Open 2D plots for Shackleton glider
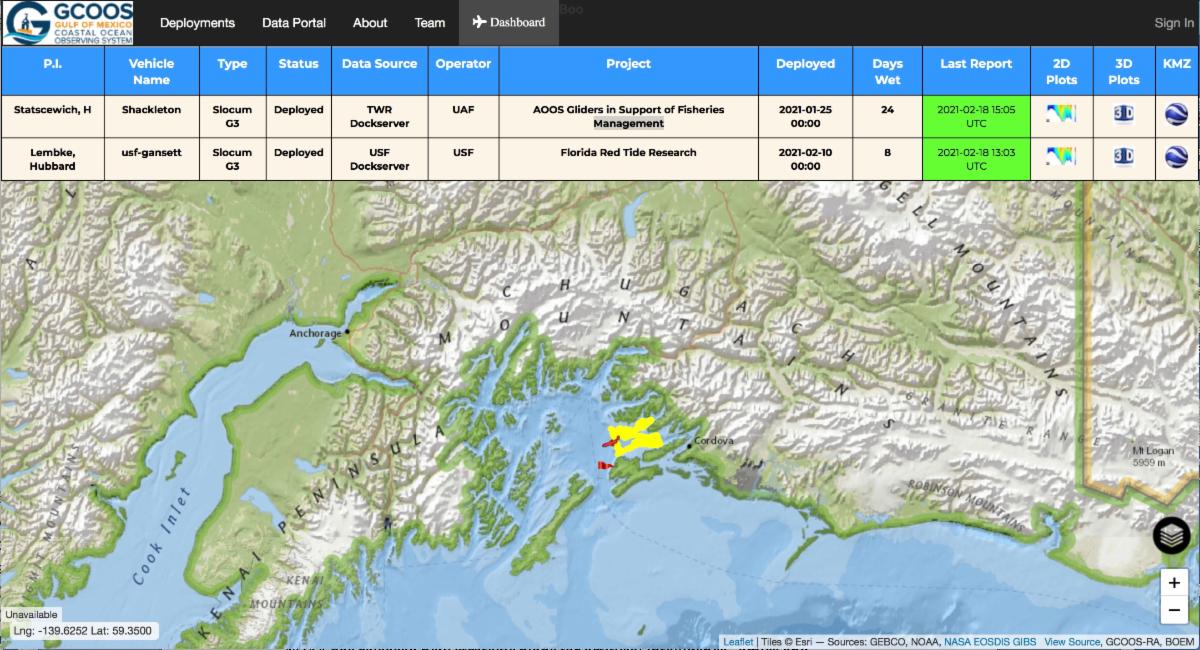Screen dimensions: 1200x650 (1061, 113)
